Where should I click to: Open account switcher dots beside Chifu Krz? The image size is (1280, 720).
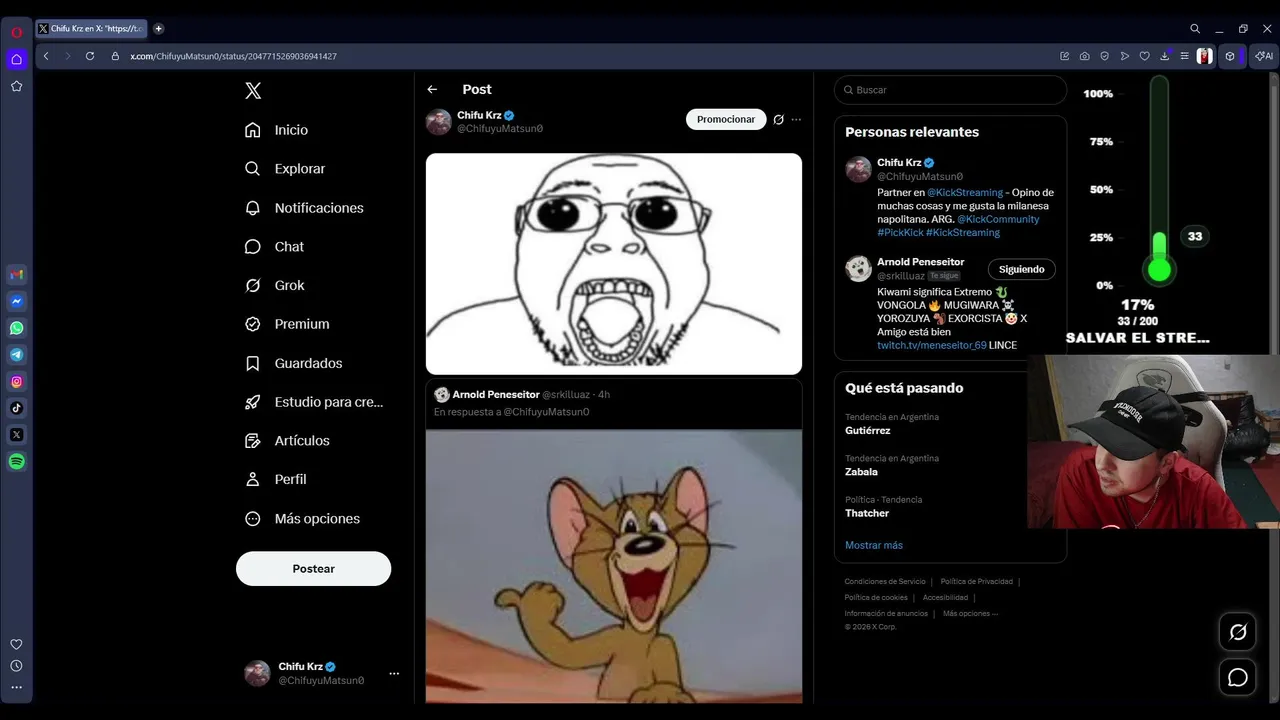click(394, 673)
